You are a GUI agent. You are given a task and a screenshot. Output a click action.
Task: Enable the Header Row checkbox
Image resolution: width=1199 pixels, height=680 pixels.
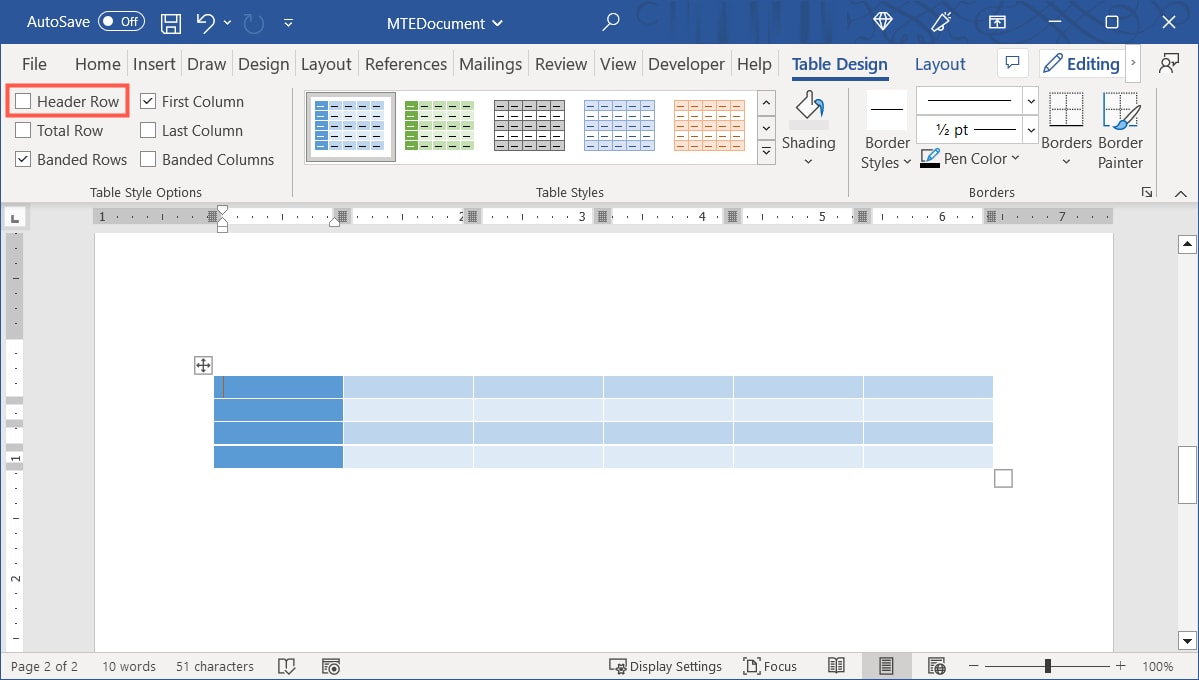[x=23, y=101]
